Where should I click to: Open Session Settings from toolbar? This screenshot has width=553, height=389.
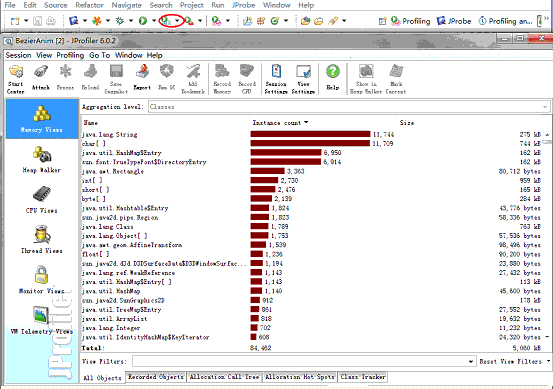point(276,79)
